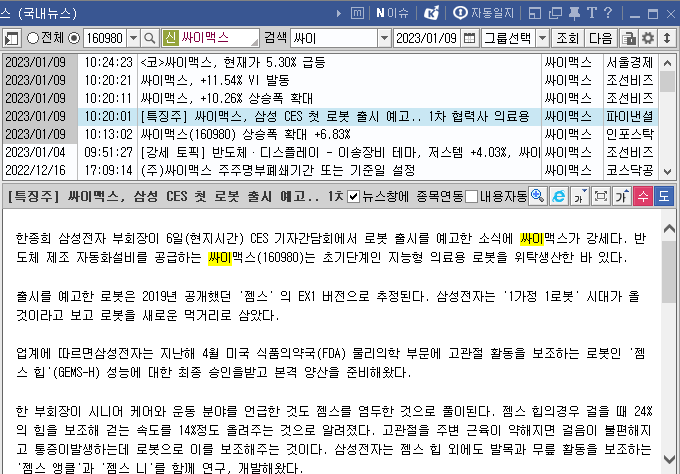Click the decrease font size 가 icon

[x=579, y=196]
